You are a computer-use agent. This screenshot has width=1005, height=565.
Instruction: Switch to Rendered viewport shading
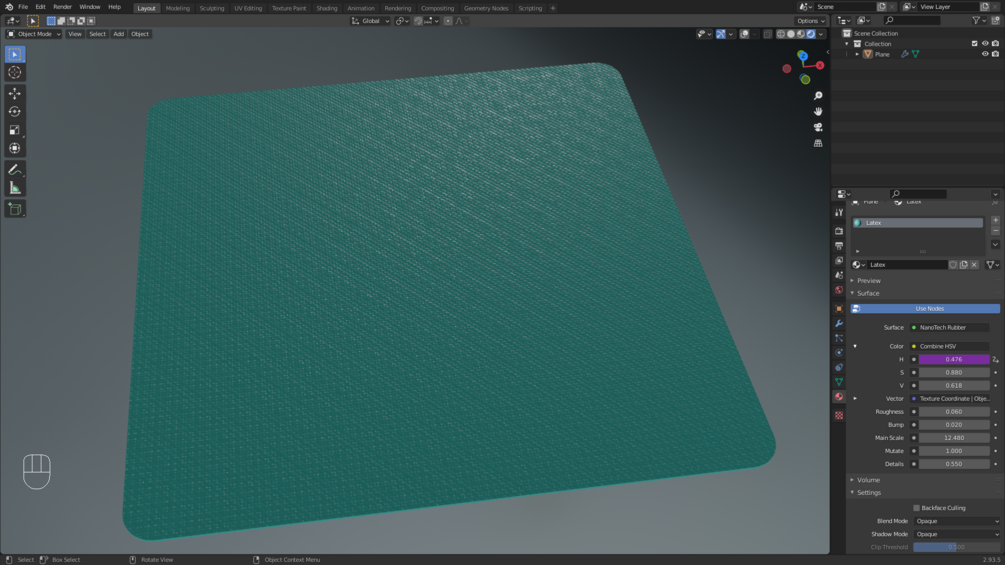click(811, 34)
